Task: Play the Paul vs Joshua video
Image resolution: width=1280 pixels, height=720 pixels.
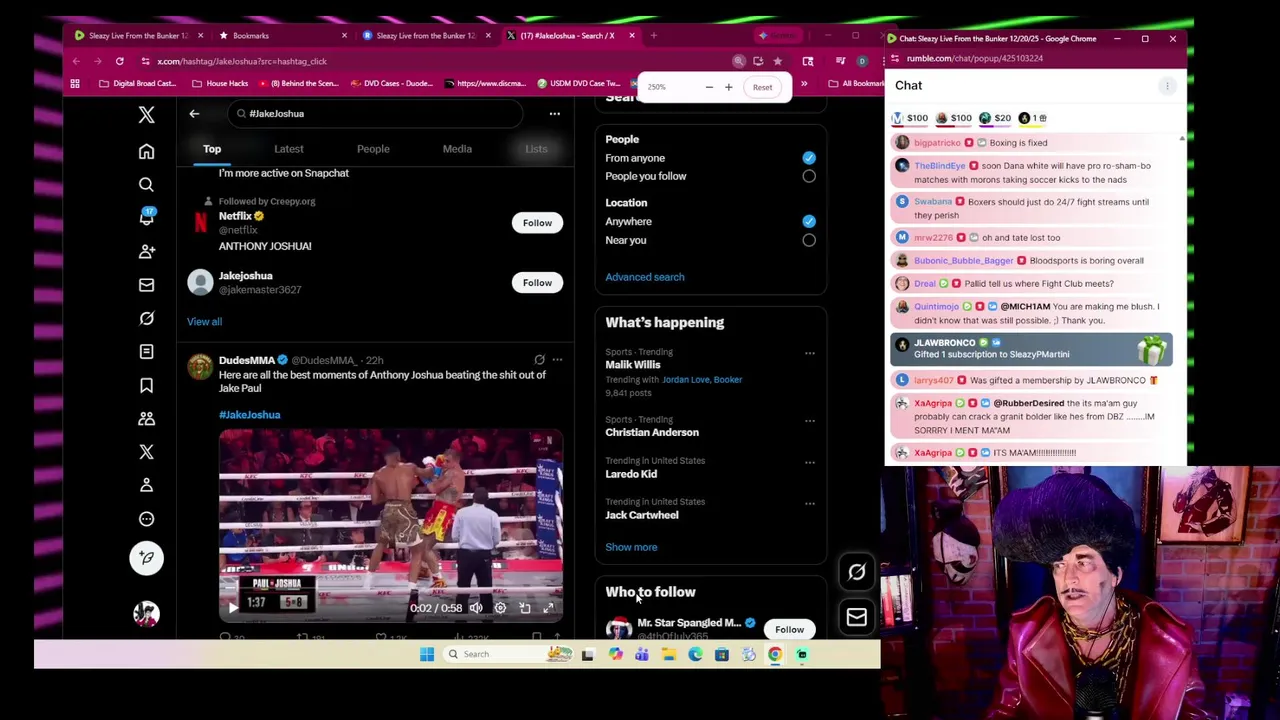Action: click(232, 607)
